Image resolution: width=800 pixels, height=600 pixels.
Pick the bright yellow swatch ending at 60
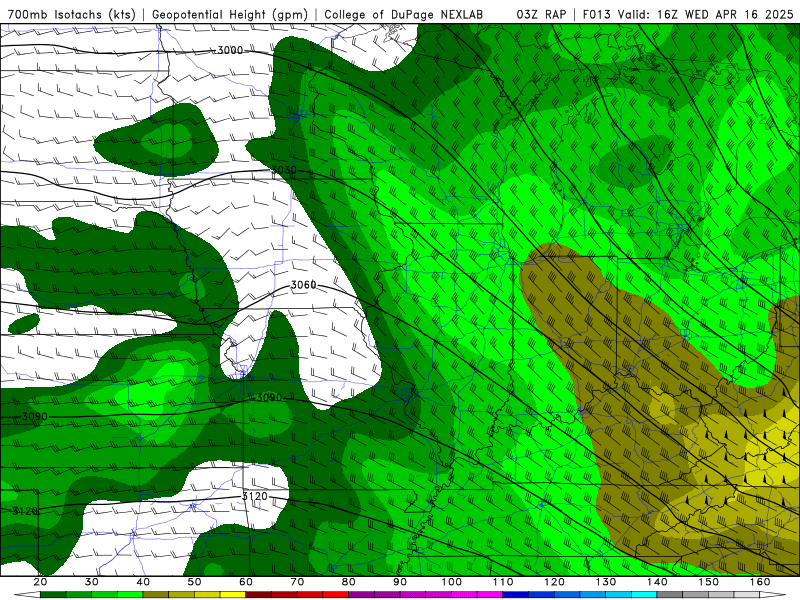click(233, 595)
